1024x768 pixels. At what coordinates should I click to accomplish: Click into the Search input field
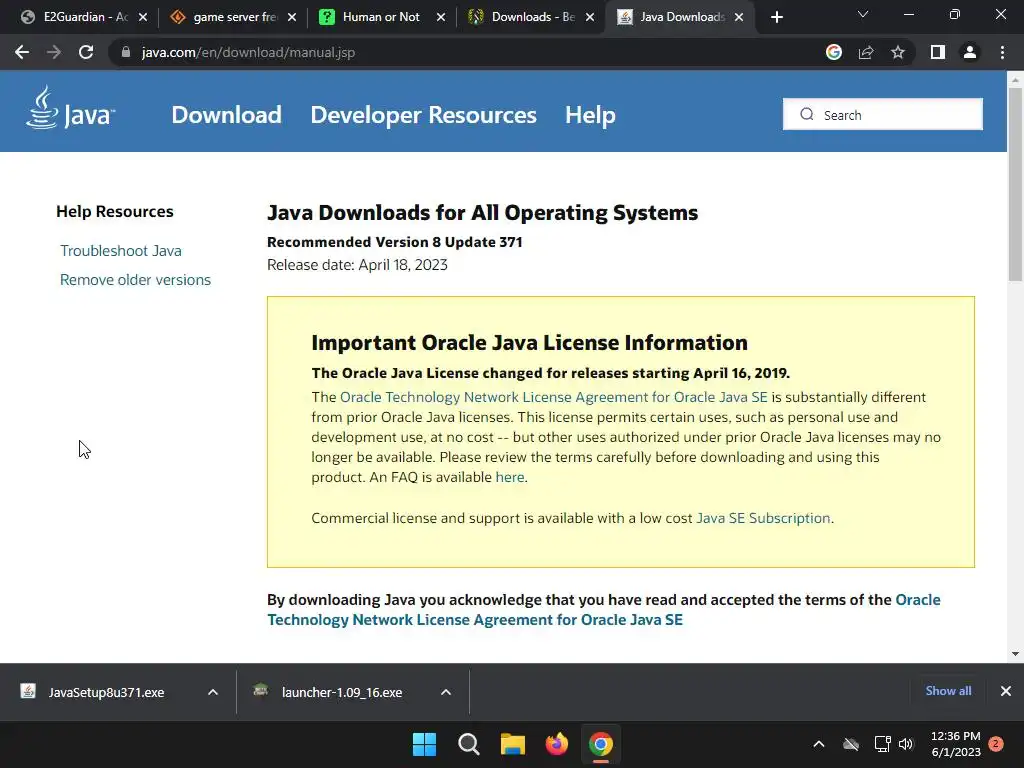point(883,114)
